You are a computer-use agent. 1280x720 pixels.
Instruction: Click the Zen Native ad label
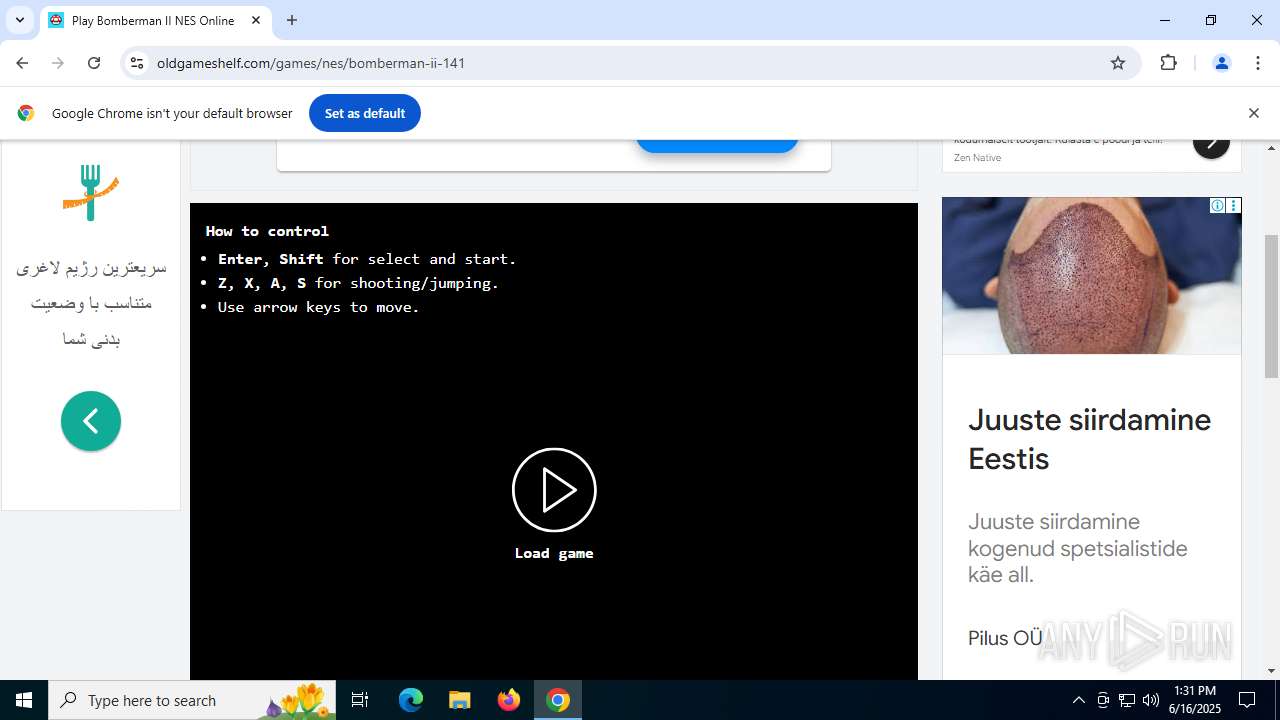click(x=977, y=157)
